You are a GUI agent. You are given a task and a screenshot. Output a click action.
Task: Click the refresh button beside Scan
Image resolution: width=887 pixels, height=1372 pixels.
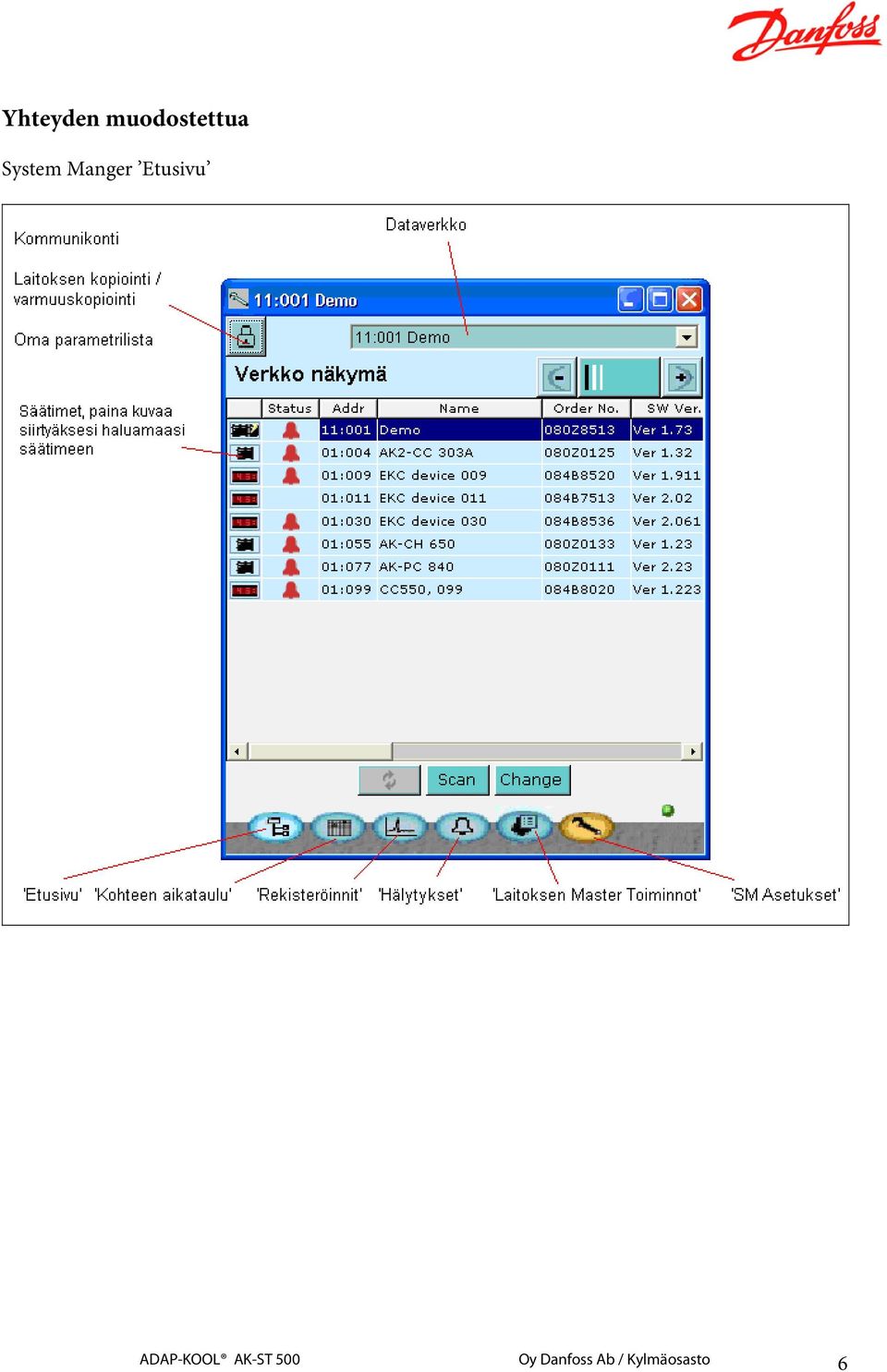389,780
